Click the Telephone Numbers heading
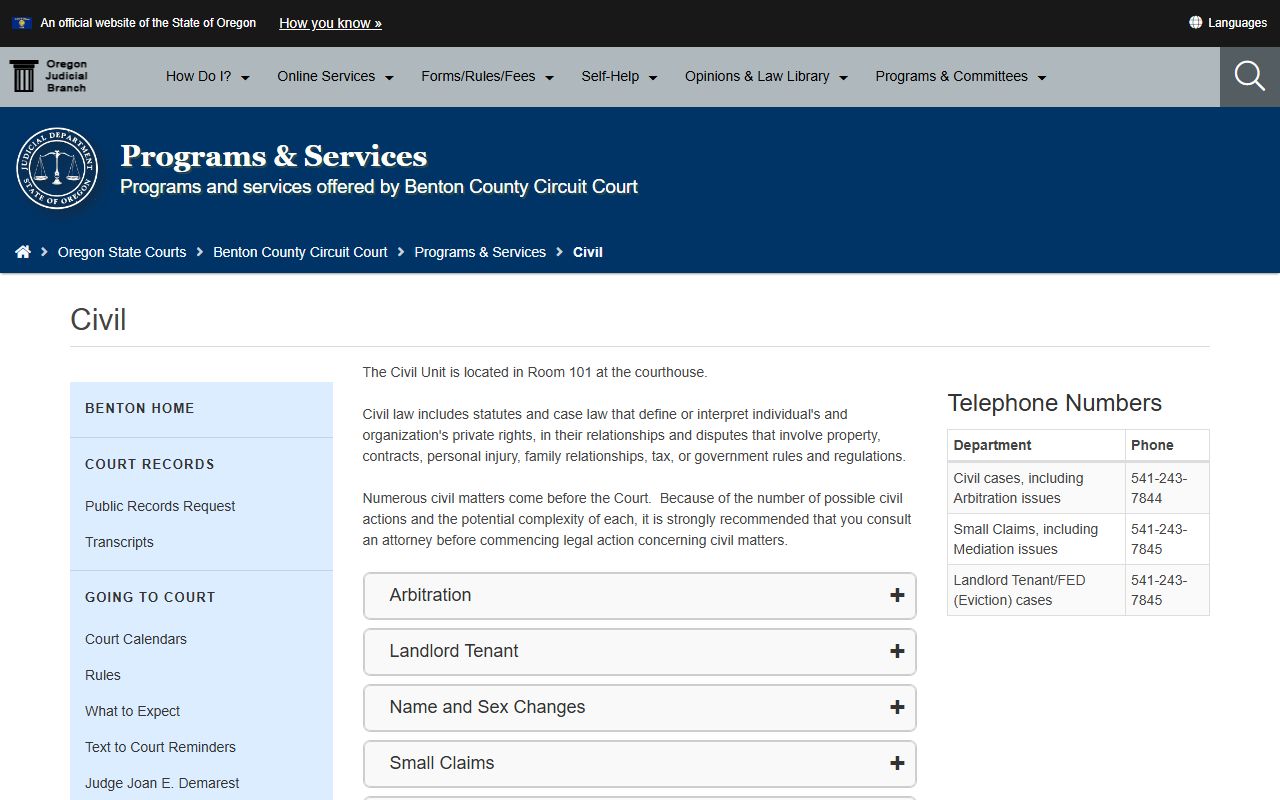The width and height of the screenshot is (1280, 800). point(1054,403)
